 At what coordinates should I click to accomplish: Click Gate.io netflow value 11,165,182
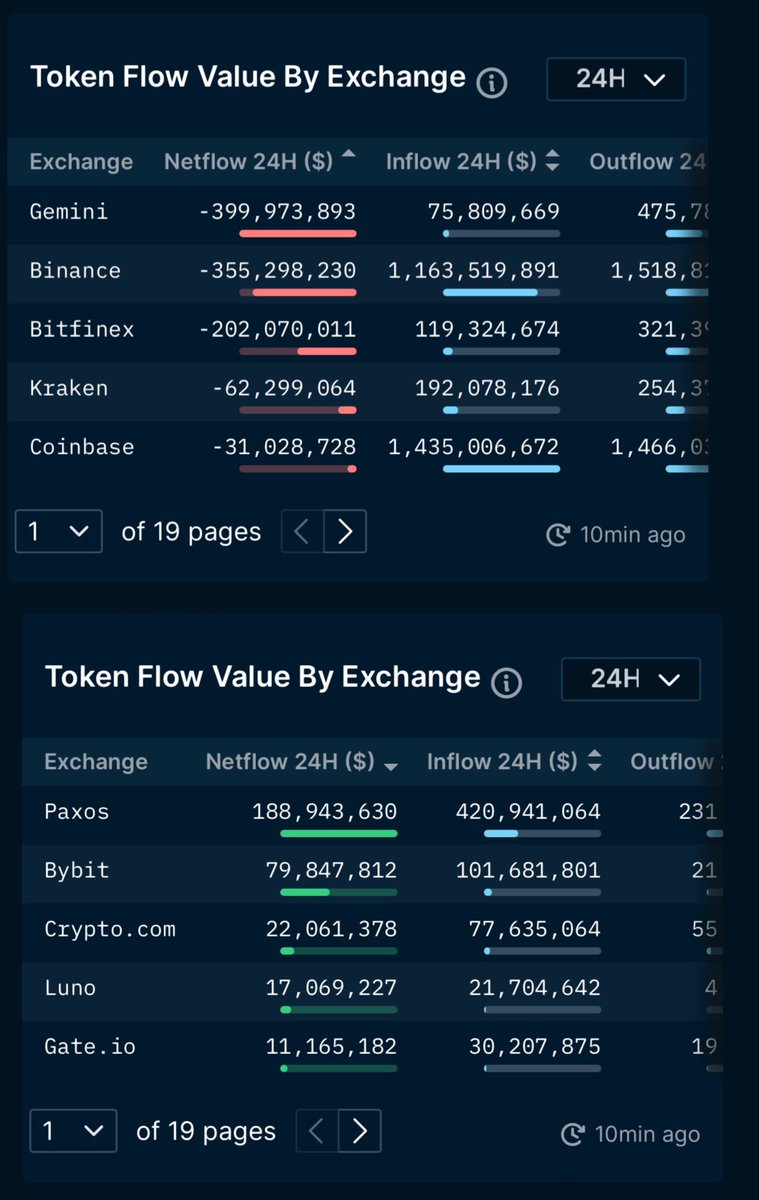pos(332,1047)
